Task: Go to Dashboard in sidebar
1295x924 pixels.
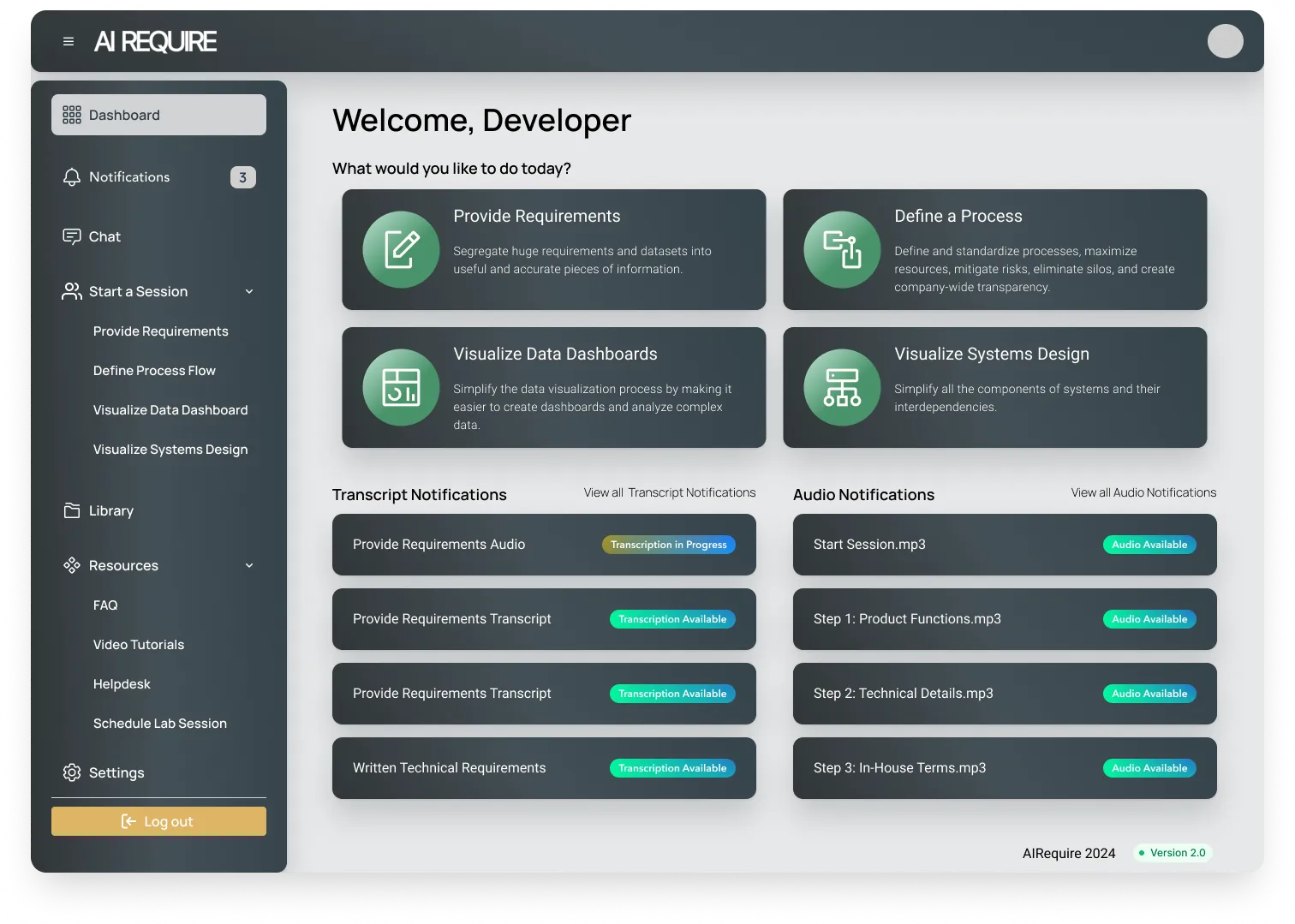Action: pos(158,115)
